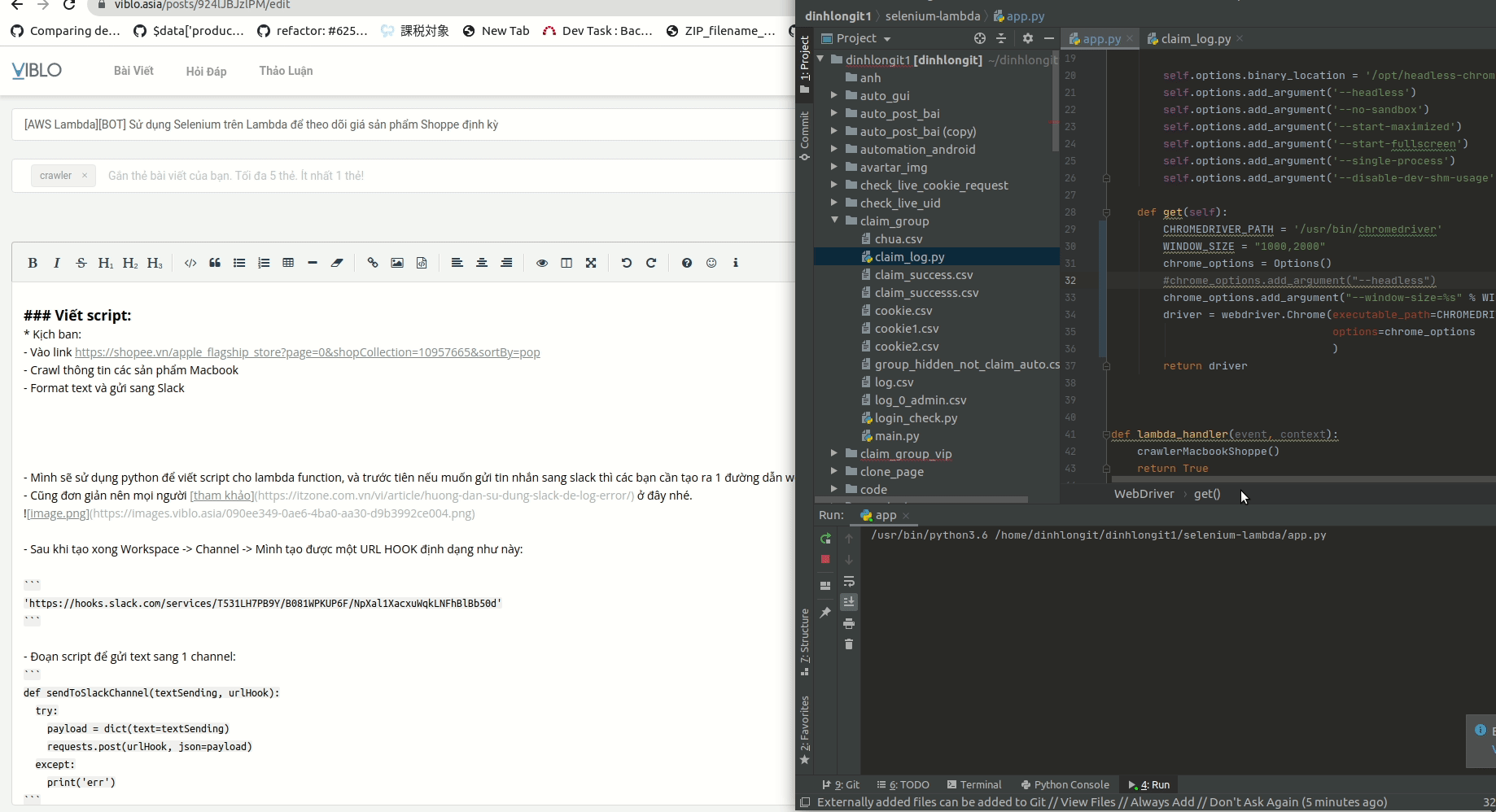This screenshot has height=812, width=1496.
Task: Insert an image using the toolbar
Action: pos(397,263)
